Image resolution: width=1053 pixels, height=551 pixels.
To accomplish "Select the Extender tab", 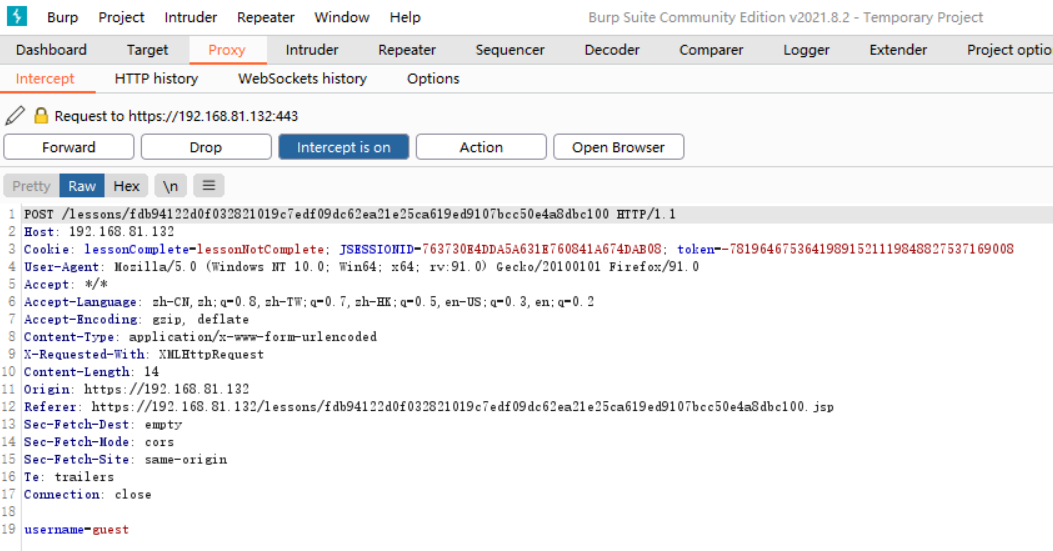I will 898,50.
